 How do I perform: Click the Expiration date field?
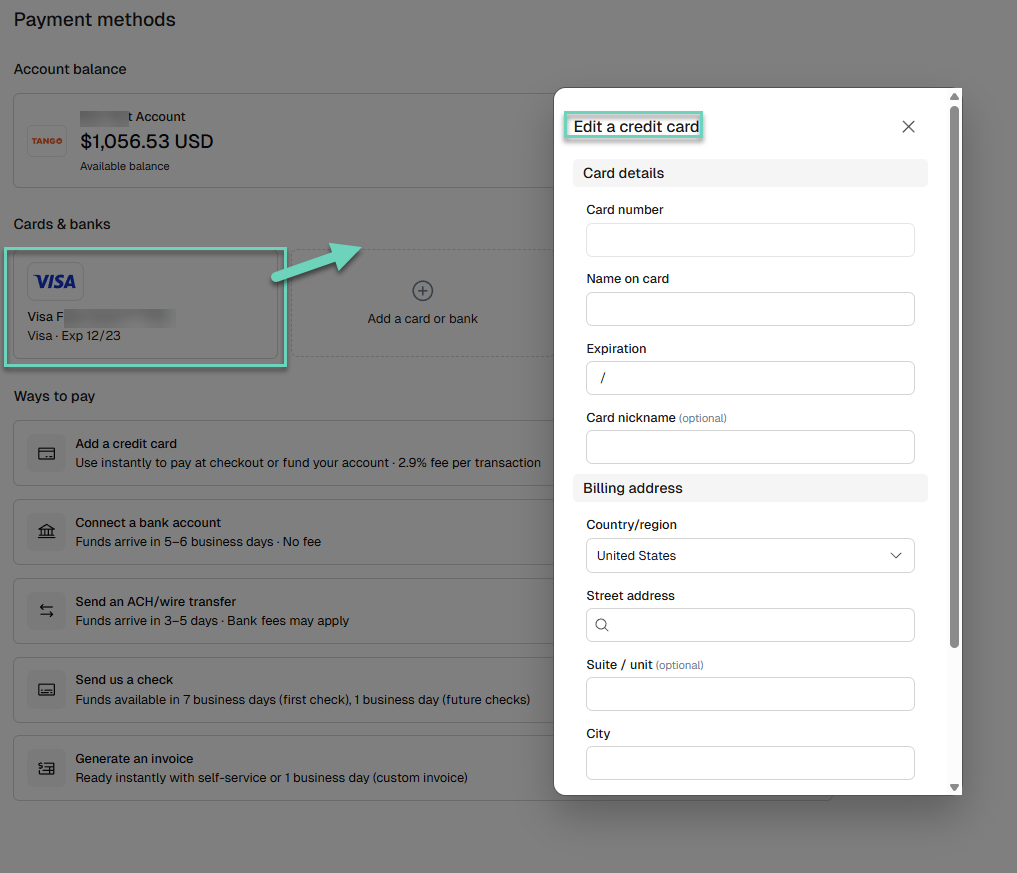[750, 378]
